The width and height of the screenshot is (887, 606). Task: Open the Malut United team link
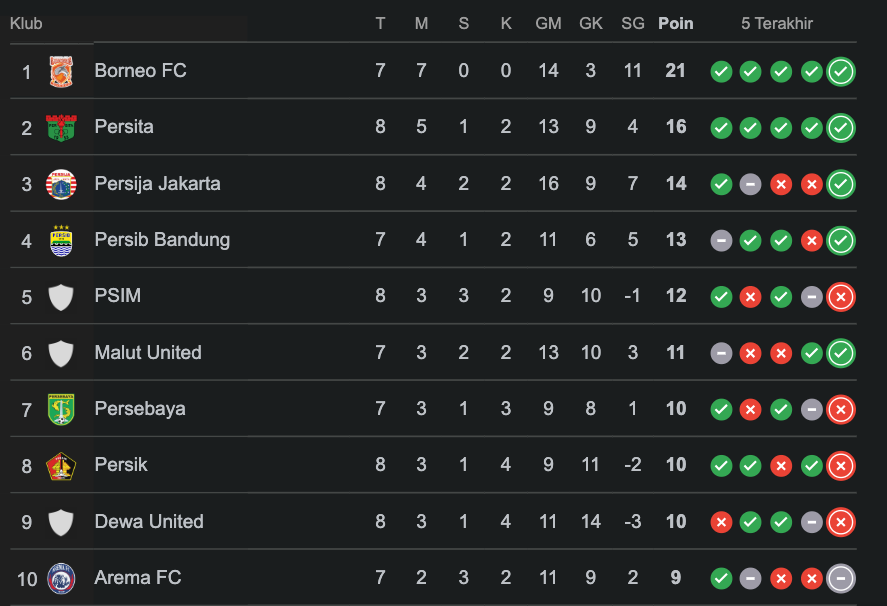click(x=148, y=352)
